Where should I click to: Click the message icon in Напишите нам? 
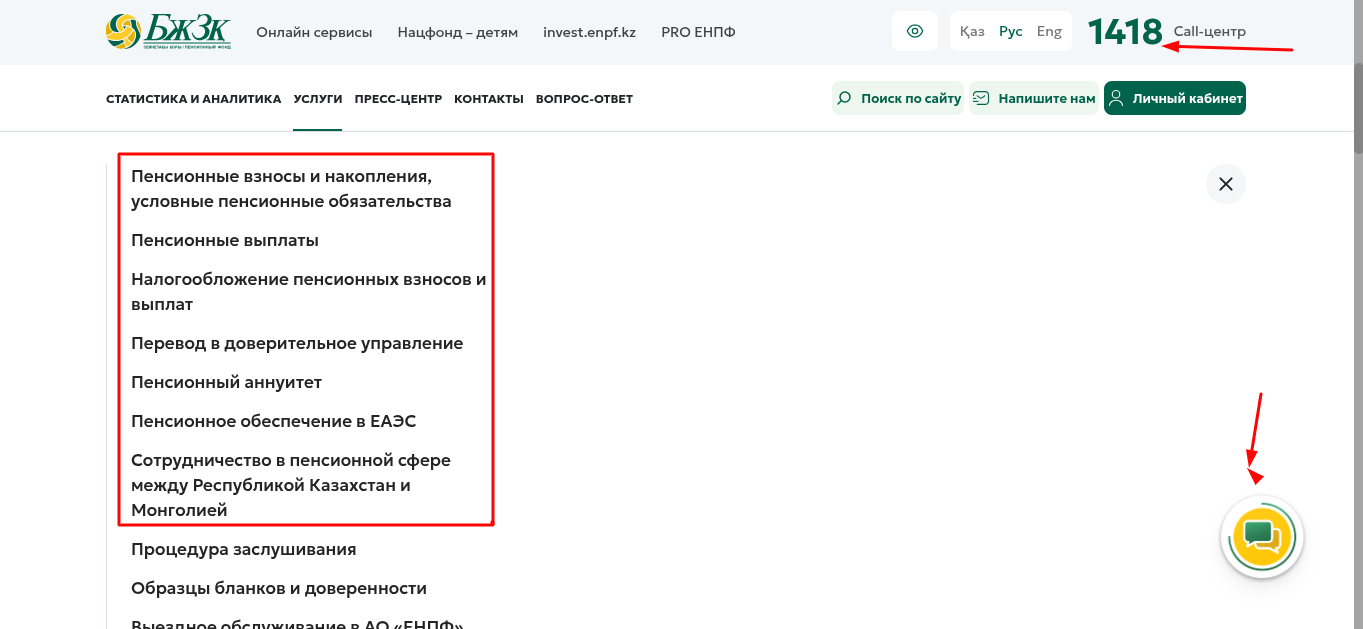[982, 98]
